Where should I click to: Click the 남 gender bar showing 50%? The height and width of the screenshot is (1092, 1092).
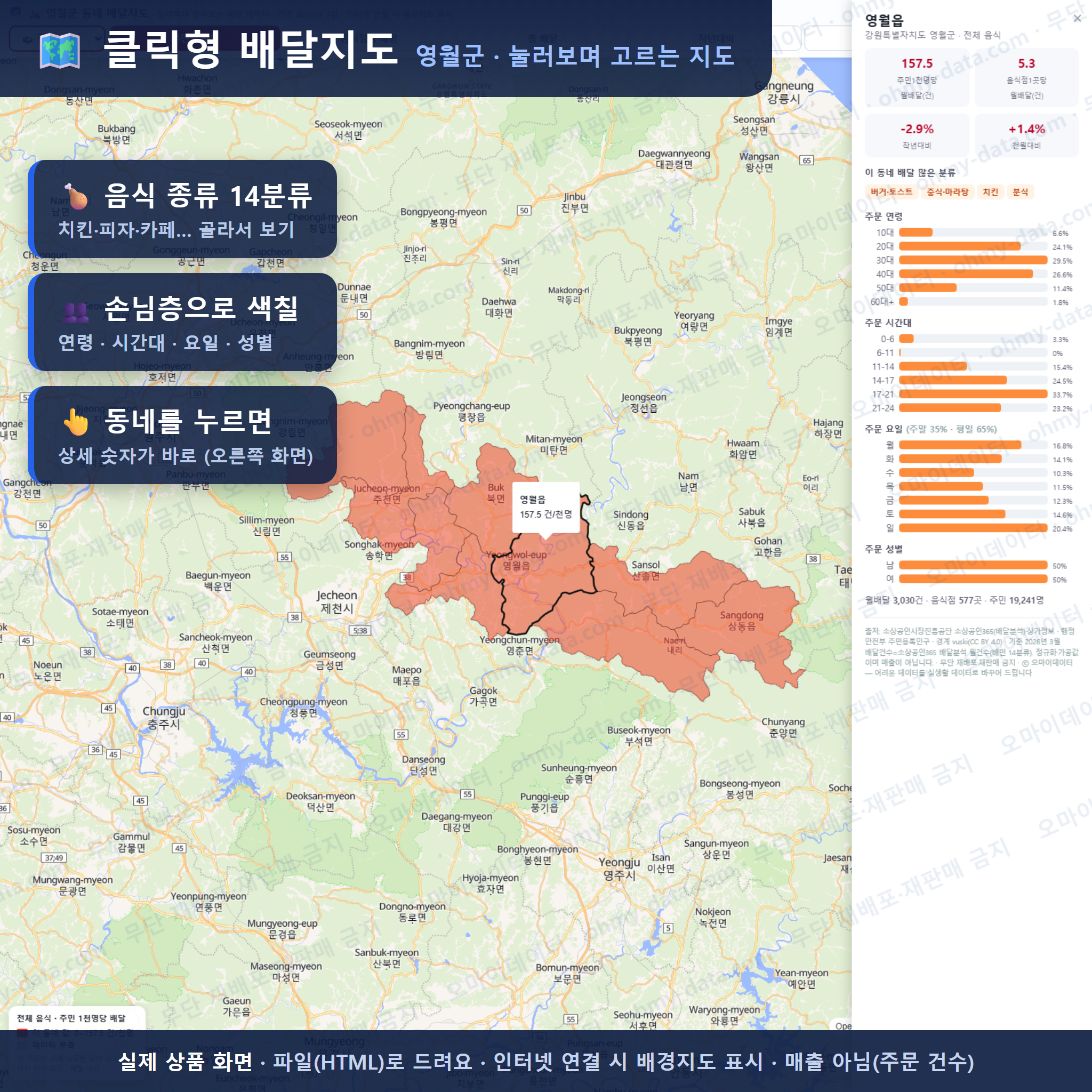click(973, 565)
